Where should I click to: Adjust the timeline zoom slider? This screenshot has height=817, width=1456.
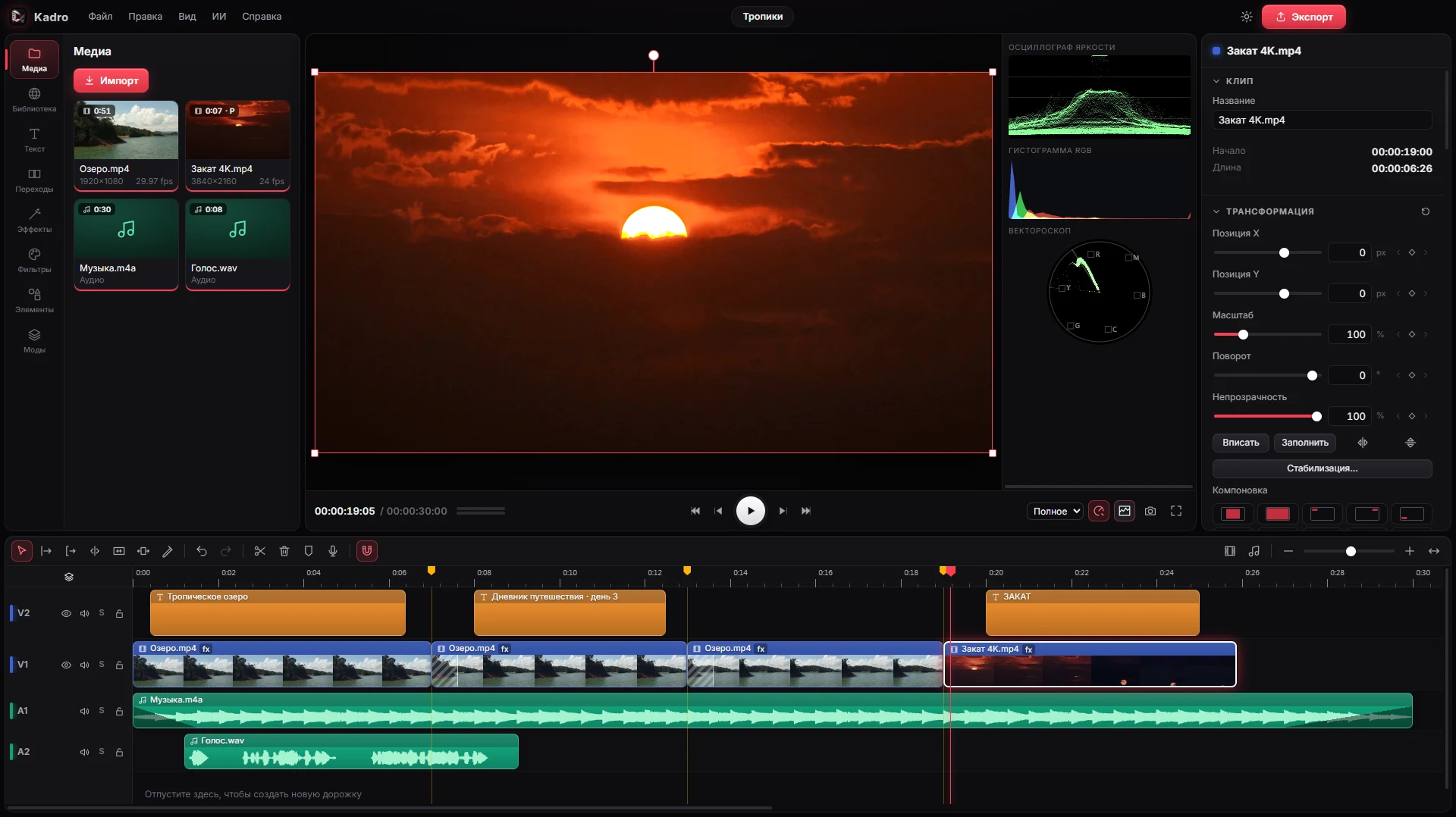tap(1348, 551)
